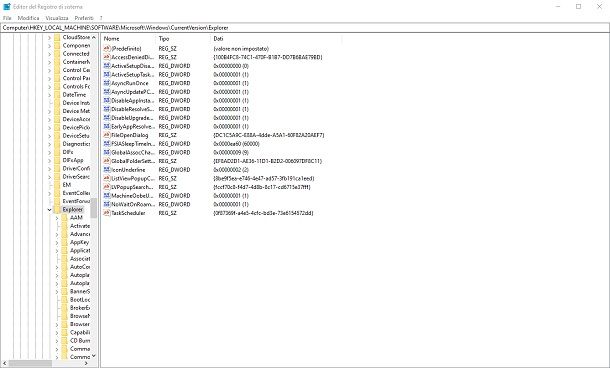The image size is (610, 368).
Task: Click the (Predefinito) string value icon
Action: tap(107, 49)
